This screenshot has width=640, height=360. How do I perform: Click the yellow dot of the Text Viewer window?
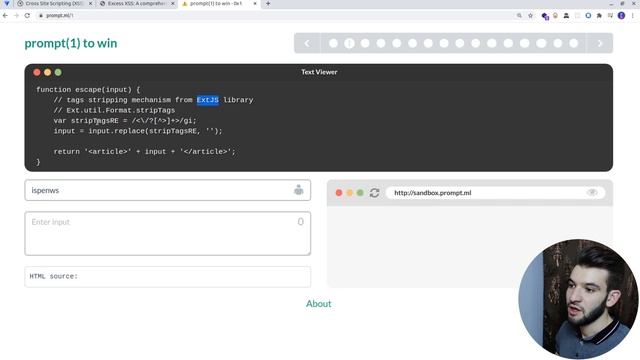click(x=47, y=72)
